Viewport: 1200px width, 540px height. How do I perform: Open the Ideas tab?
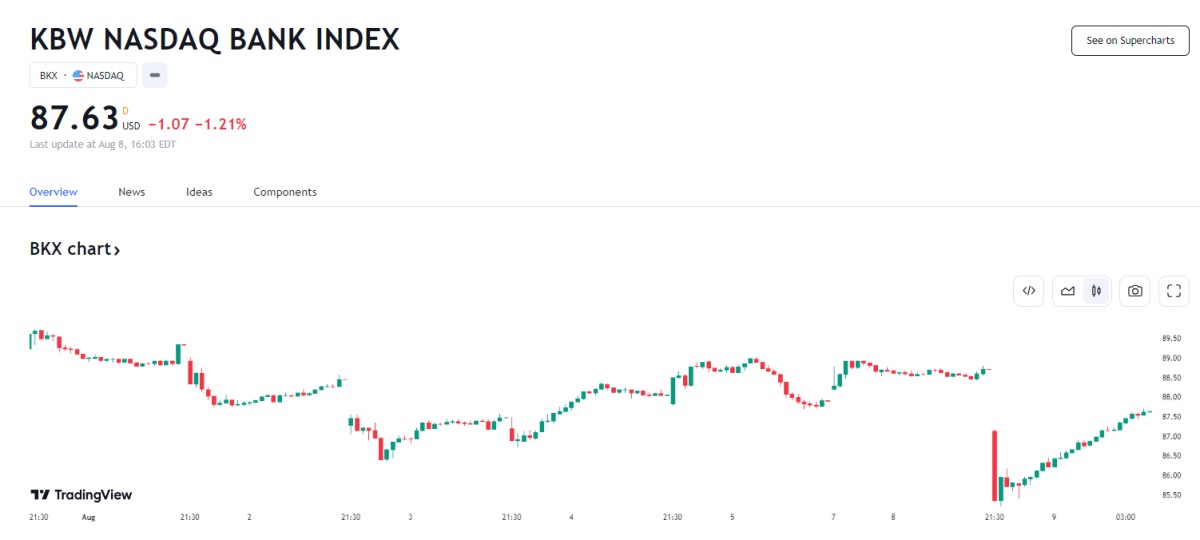pos(199,192)
